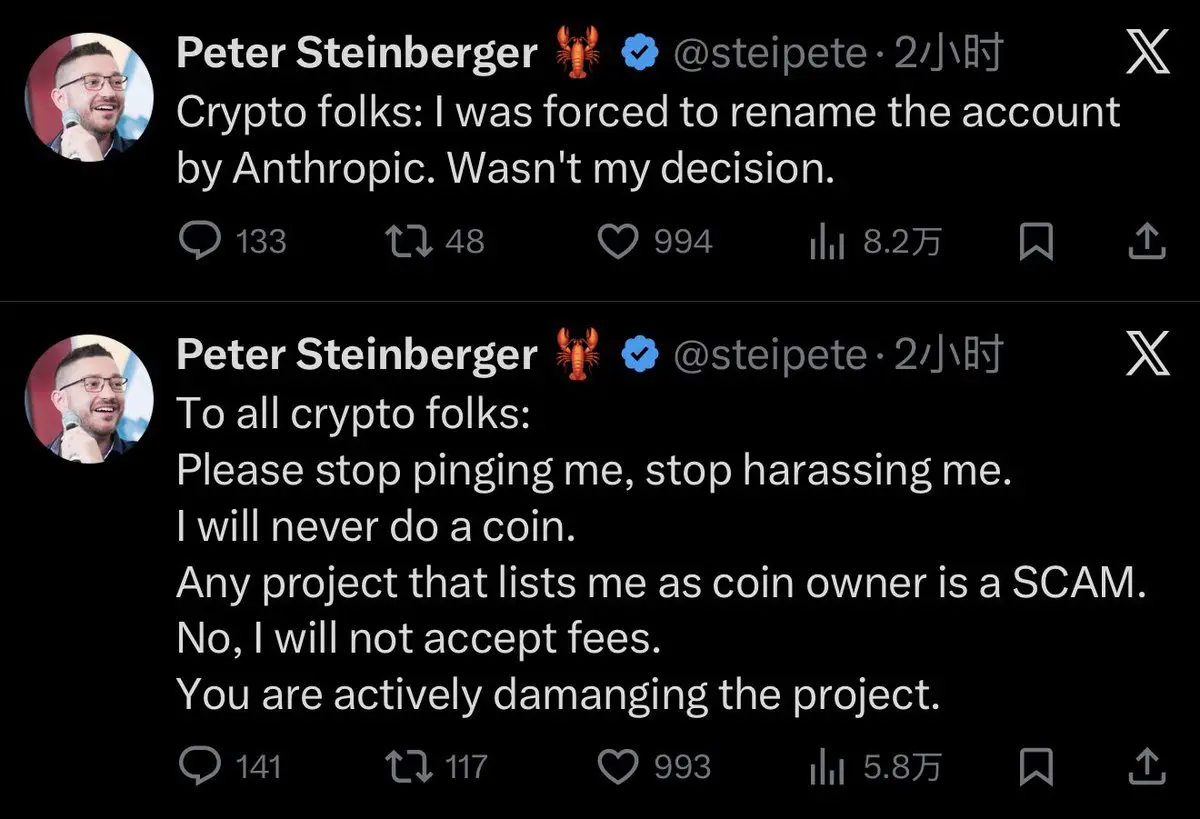The height and width of the screenshot is (819, 1200).
Task: Open Peter Steinberger name on first tweet
Action: coord(357,54)
